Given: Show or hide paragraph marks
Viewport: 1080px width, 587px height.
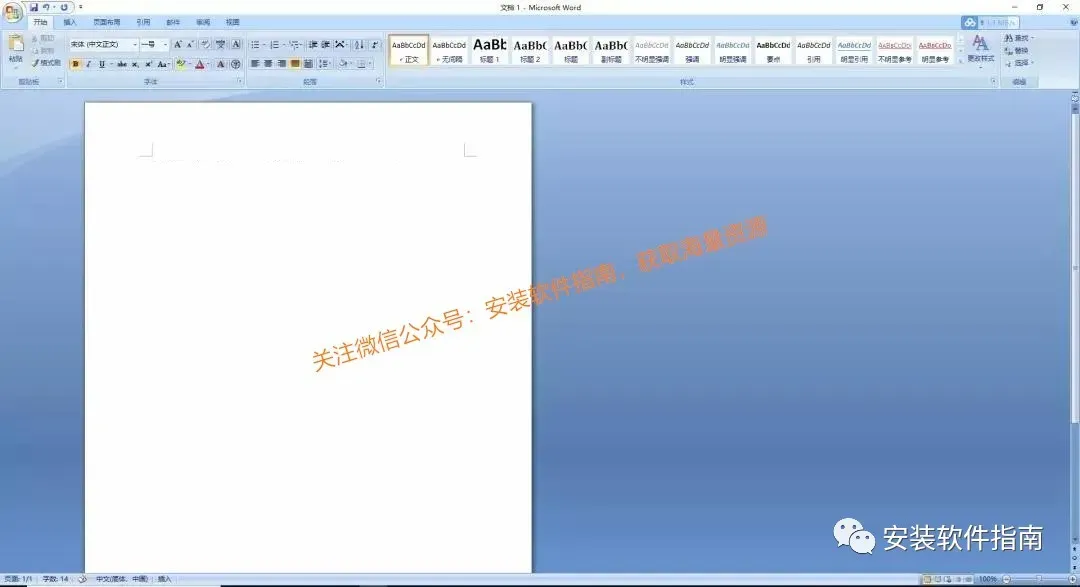Looking at the screenshot, I should pyautogui.click(x=374, y=45).
